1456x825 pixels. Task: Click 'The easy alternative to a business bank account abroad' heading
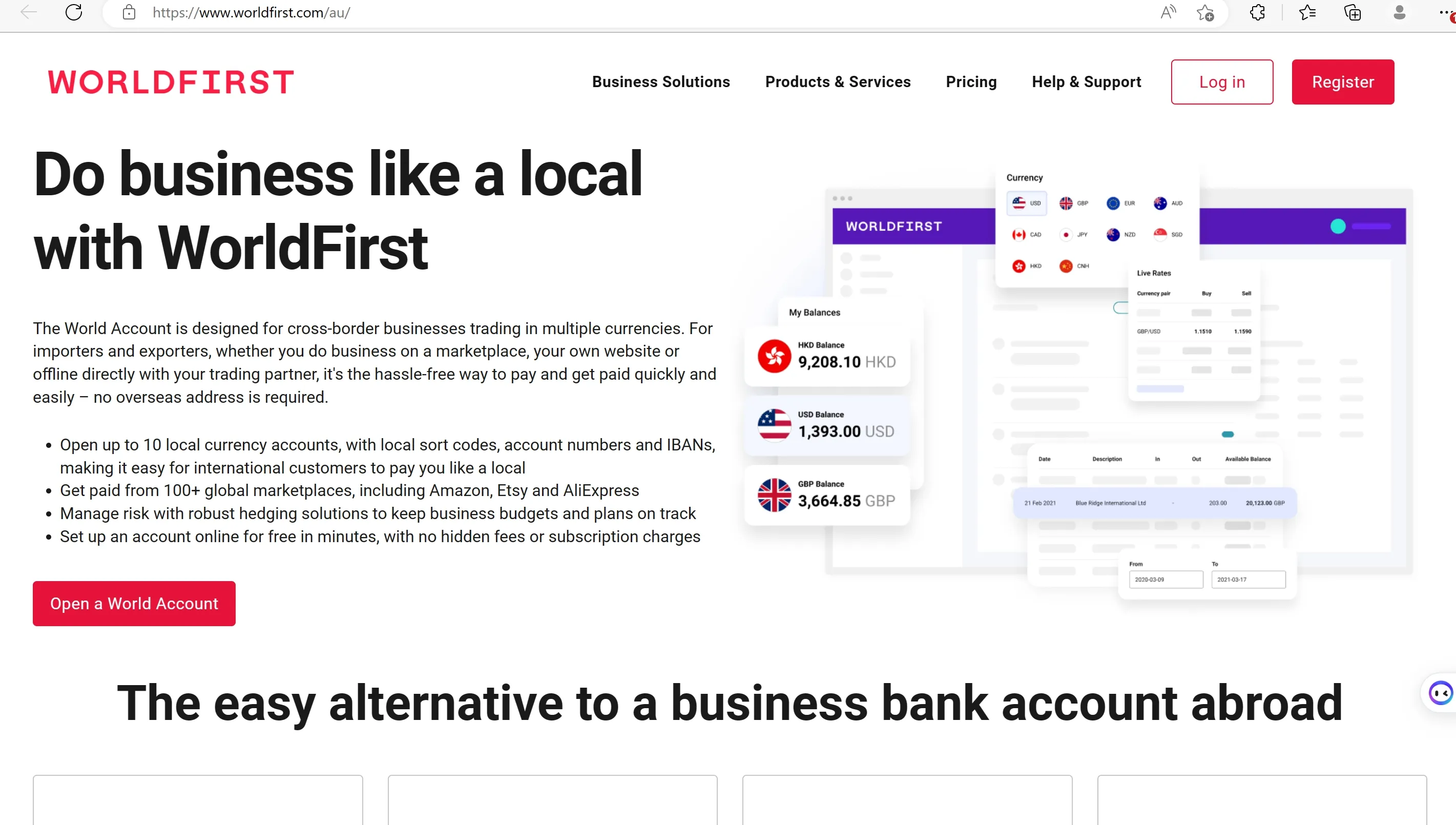click(x=730, y=703)
